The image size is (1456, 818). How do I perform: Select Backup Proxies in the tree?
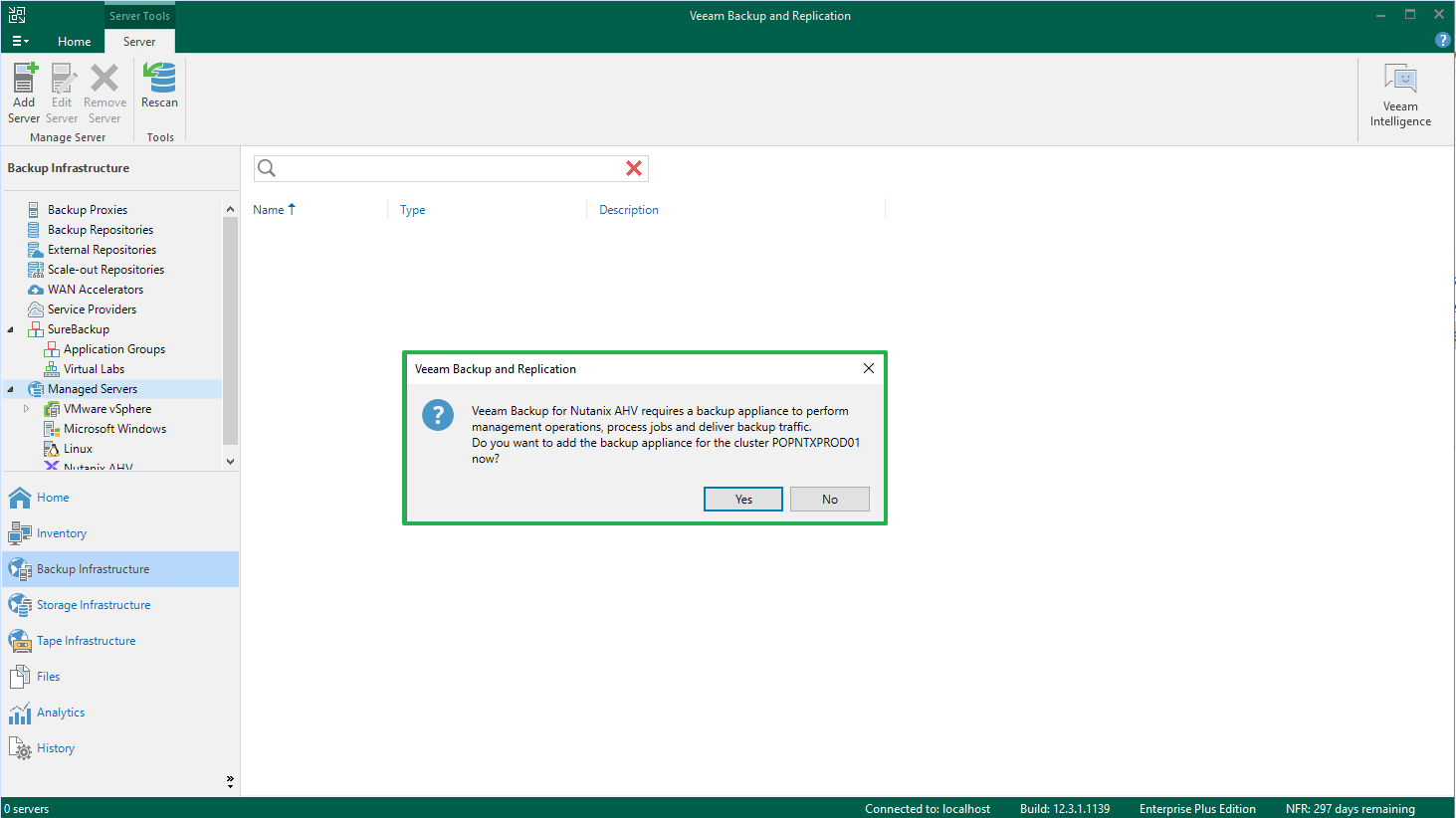pyautogui.click(x=88, y=210)
